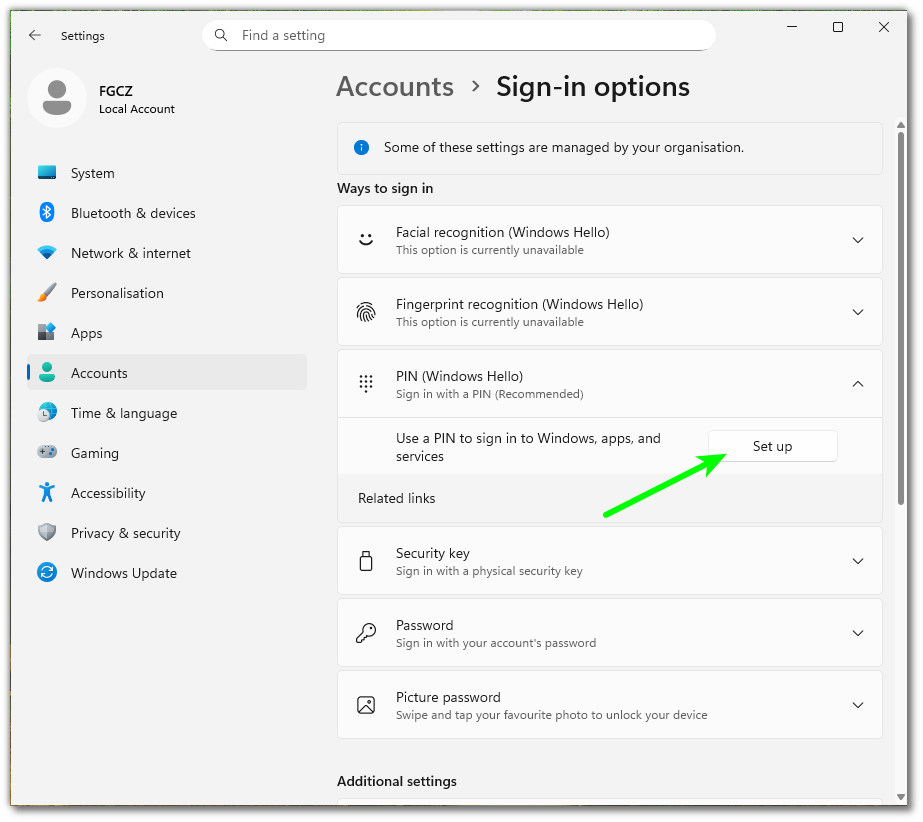The width and height of the screenshot is (923, 822).
Task: Click the Time & language globe icon
Action: click(x=47, y=413)
